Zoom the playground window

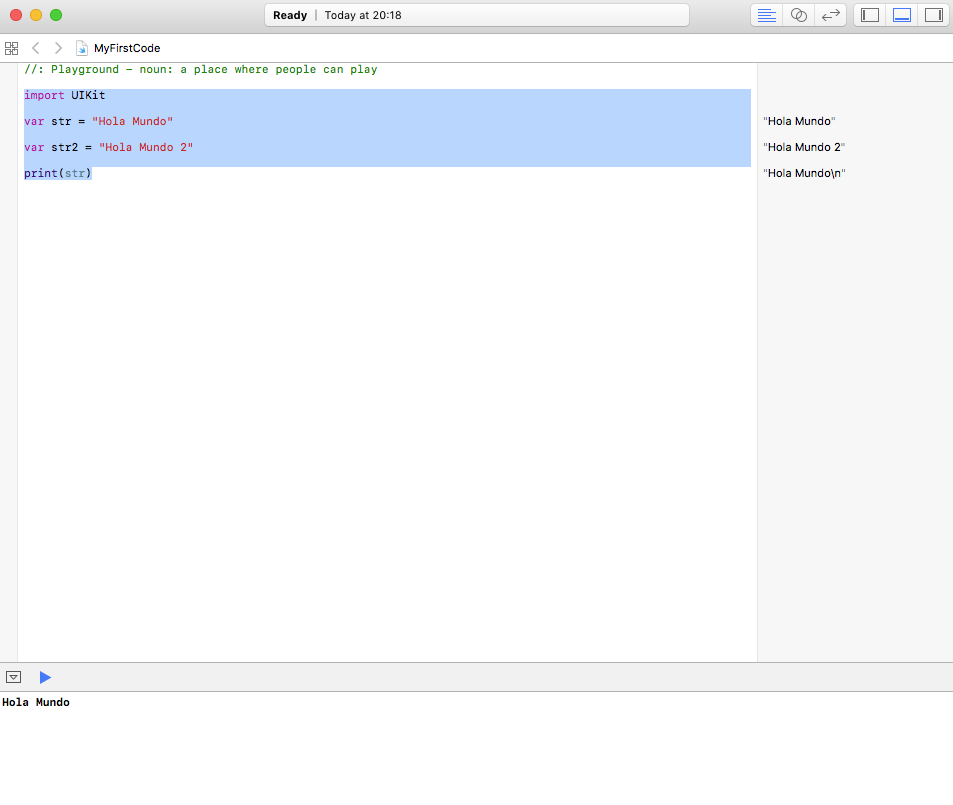point(56,15)
